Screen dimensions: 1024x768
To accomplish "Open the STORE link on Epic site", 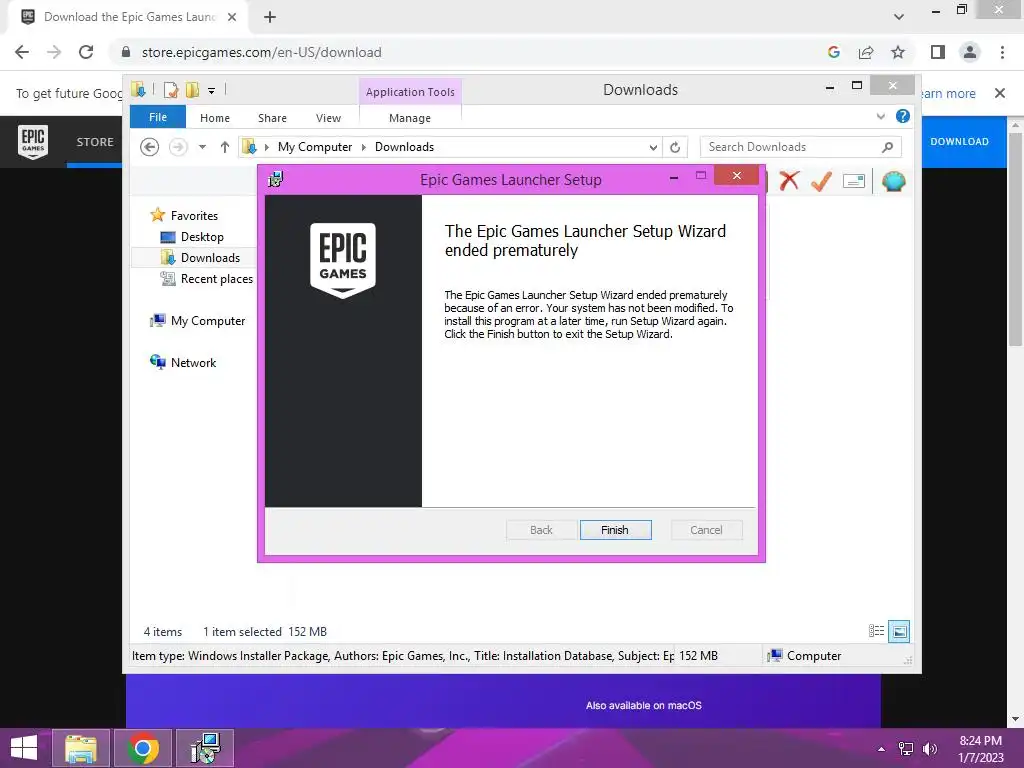I will [x=95, y=142].
